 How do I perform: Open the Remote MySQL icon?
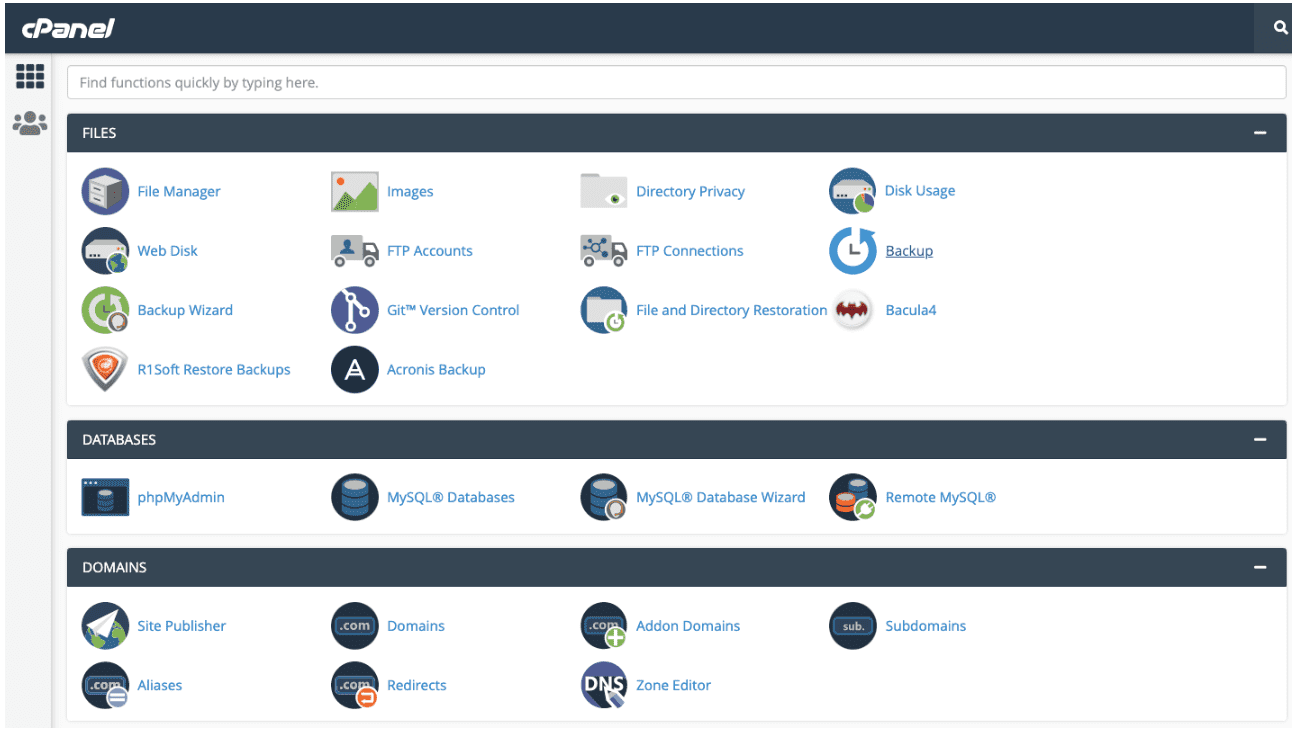pyautogui.click(x=853, y=497)
